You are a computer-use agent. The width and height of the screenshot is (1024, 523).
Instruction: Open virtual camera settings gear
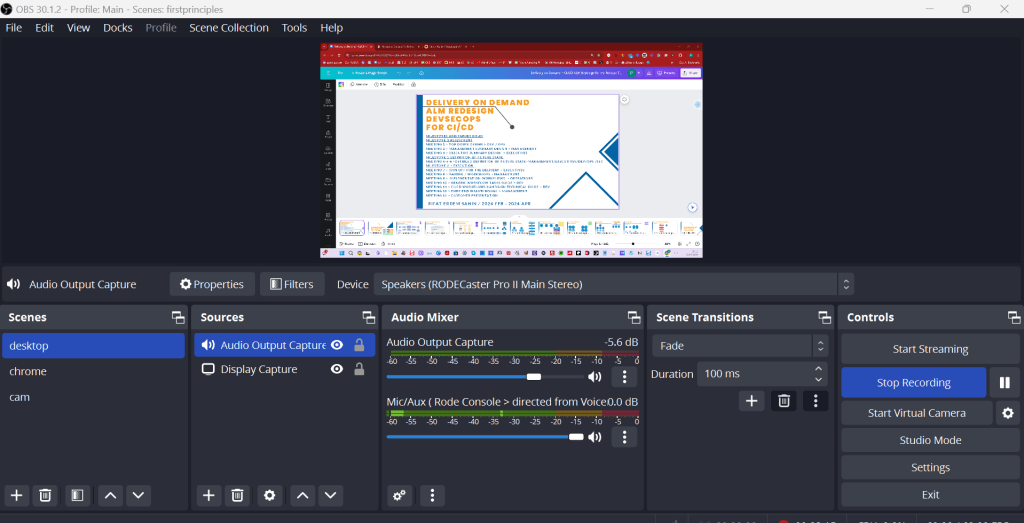[x=1008, y=413]
